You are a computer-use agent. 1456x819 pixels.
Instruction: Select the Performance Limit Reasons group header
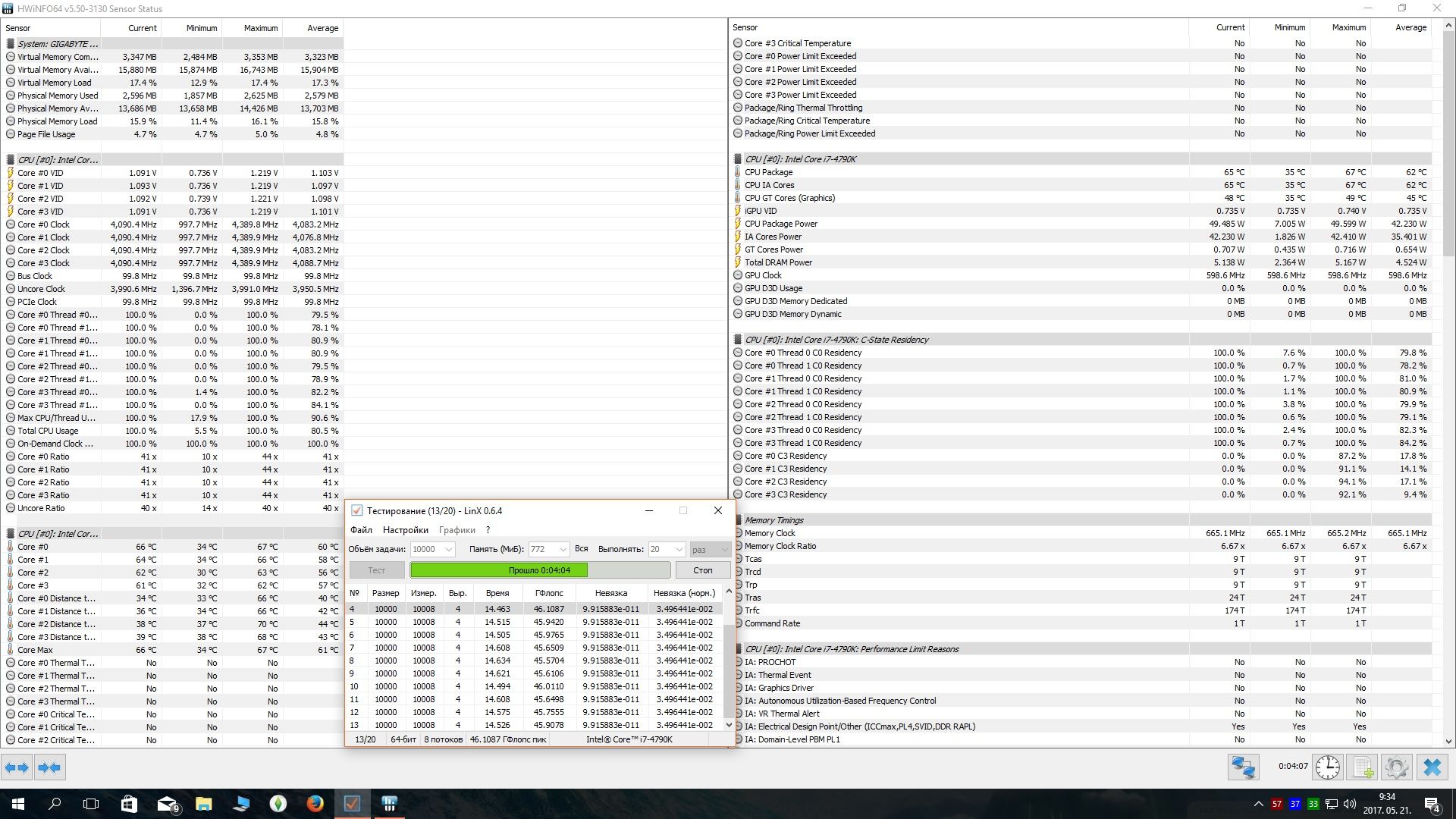pyautogui.click(x=1082, y=649)
